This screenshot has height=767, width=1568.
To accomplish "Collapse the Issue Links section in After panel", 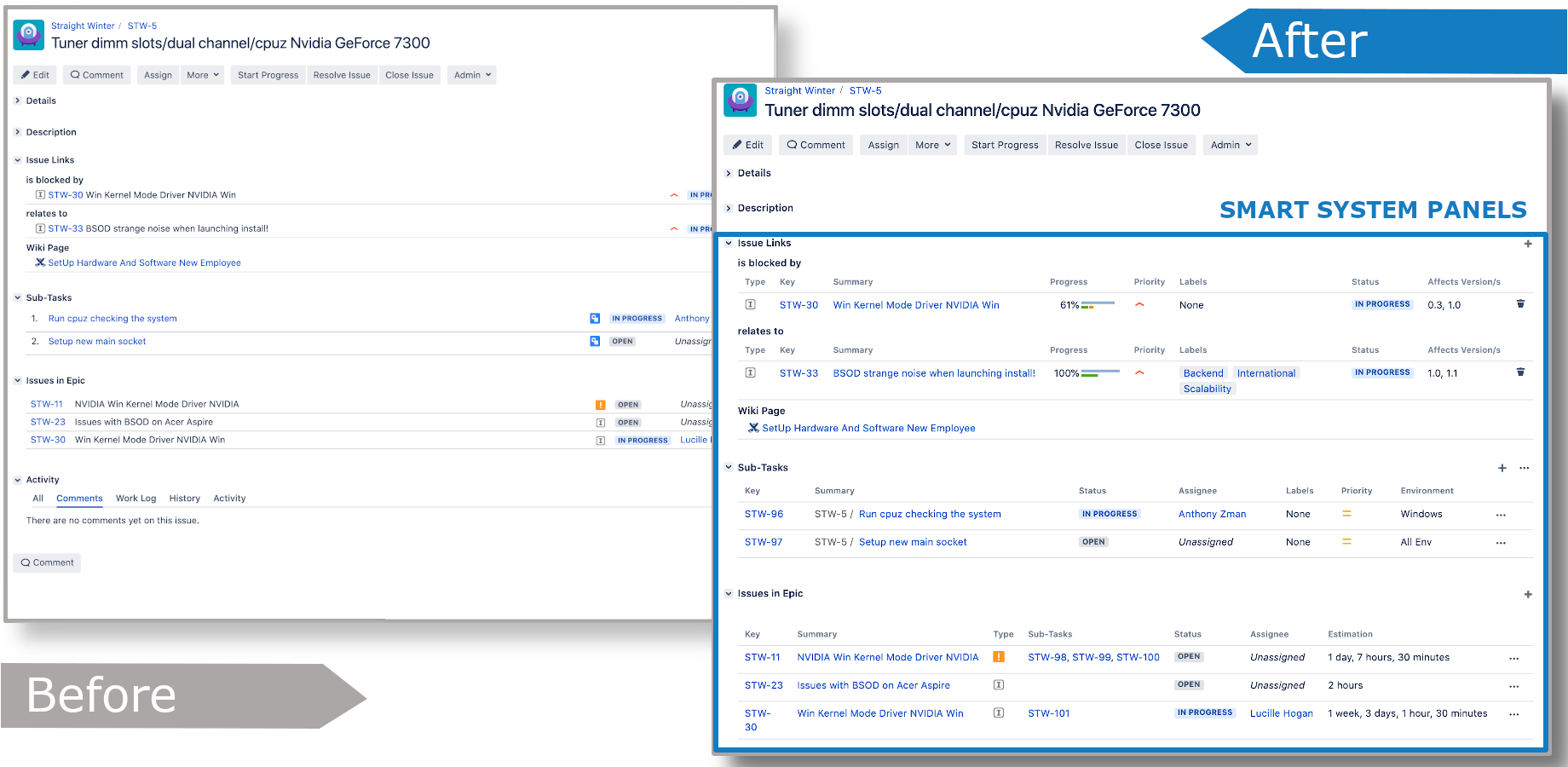I will [x=729, y=244].
